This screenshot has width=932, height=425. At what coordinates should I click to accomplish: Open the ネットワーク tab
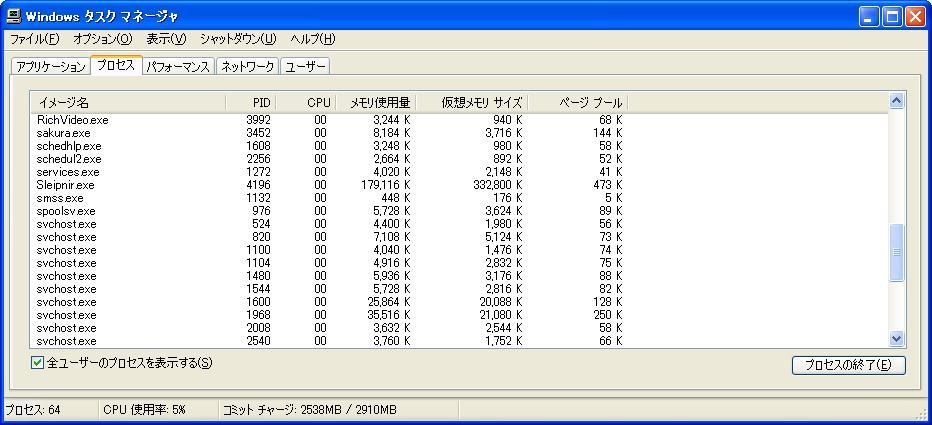(x=247, y=67)
